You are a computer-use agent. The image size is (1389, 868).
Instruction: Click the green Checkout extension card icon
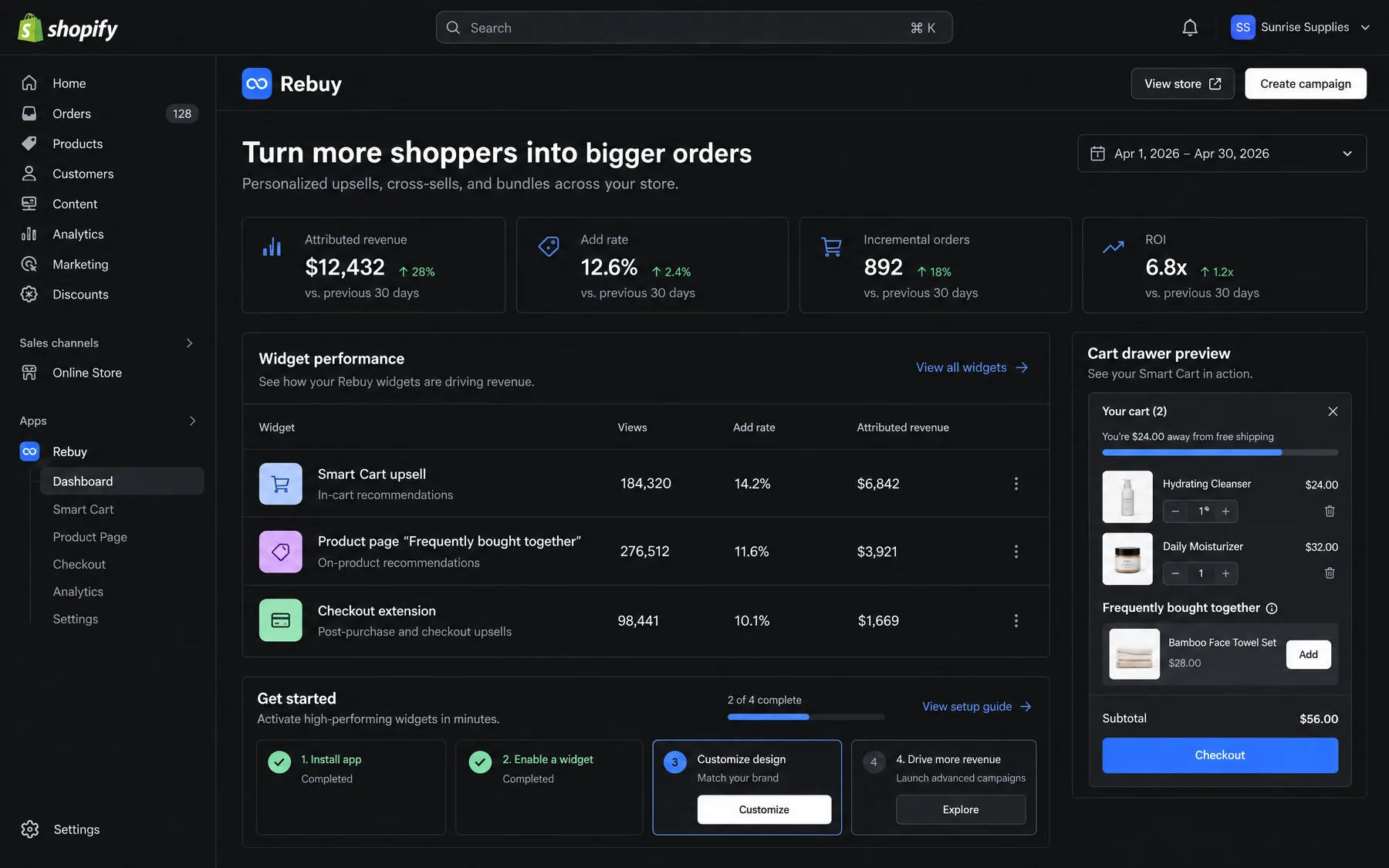coord(281,620)
